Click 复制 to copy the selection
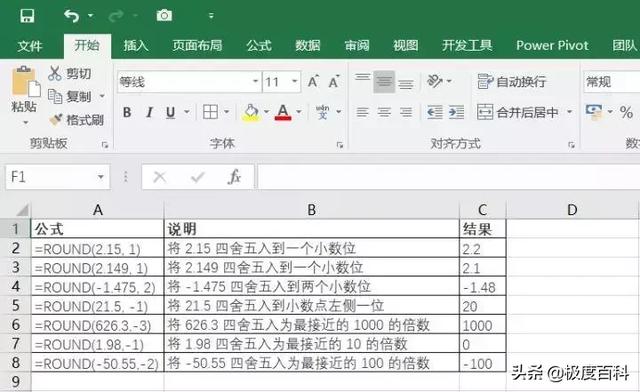The image size is (640, 392). tap(69, 96)
